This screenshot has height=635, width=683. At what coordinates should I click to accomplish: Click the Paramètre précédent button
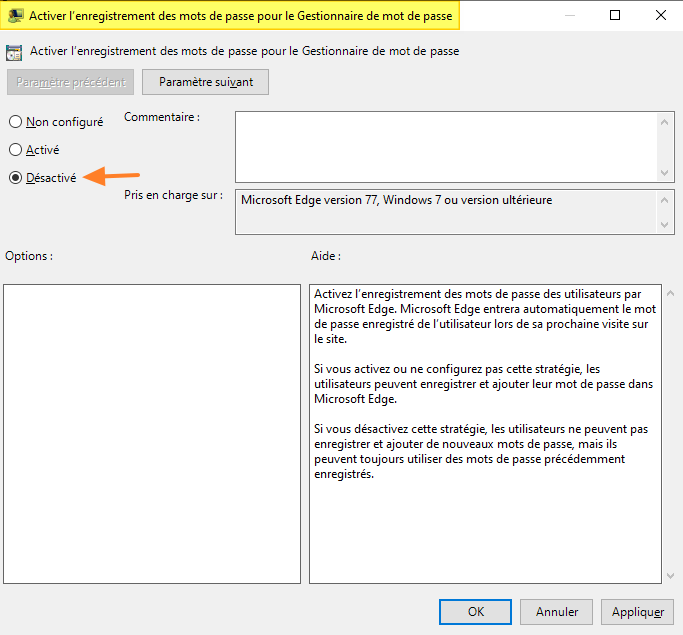(x=71, y=82)
